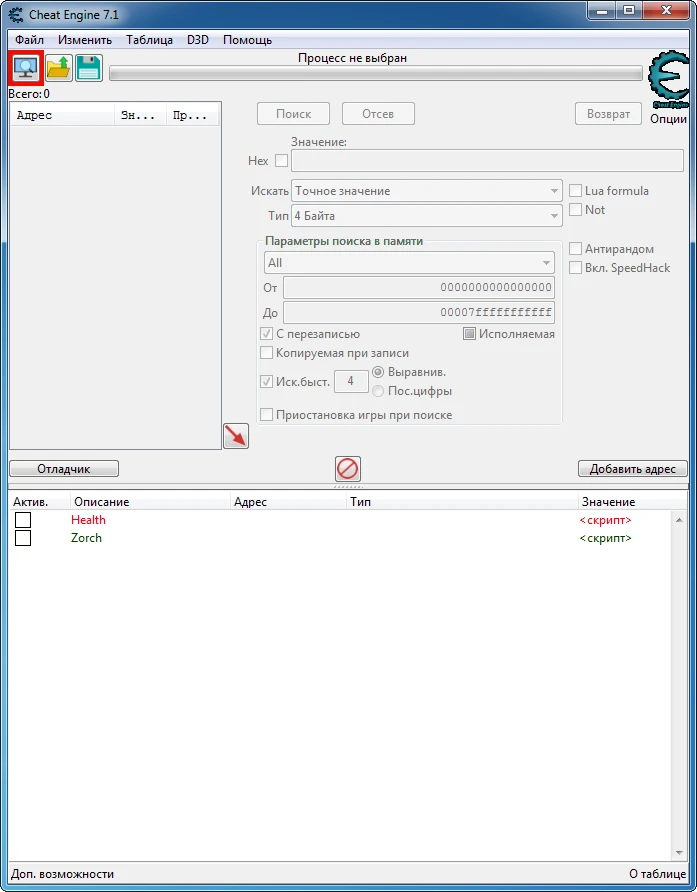Open the Помощь menu

pos(248,40)
